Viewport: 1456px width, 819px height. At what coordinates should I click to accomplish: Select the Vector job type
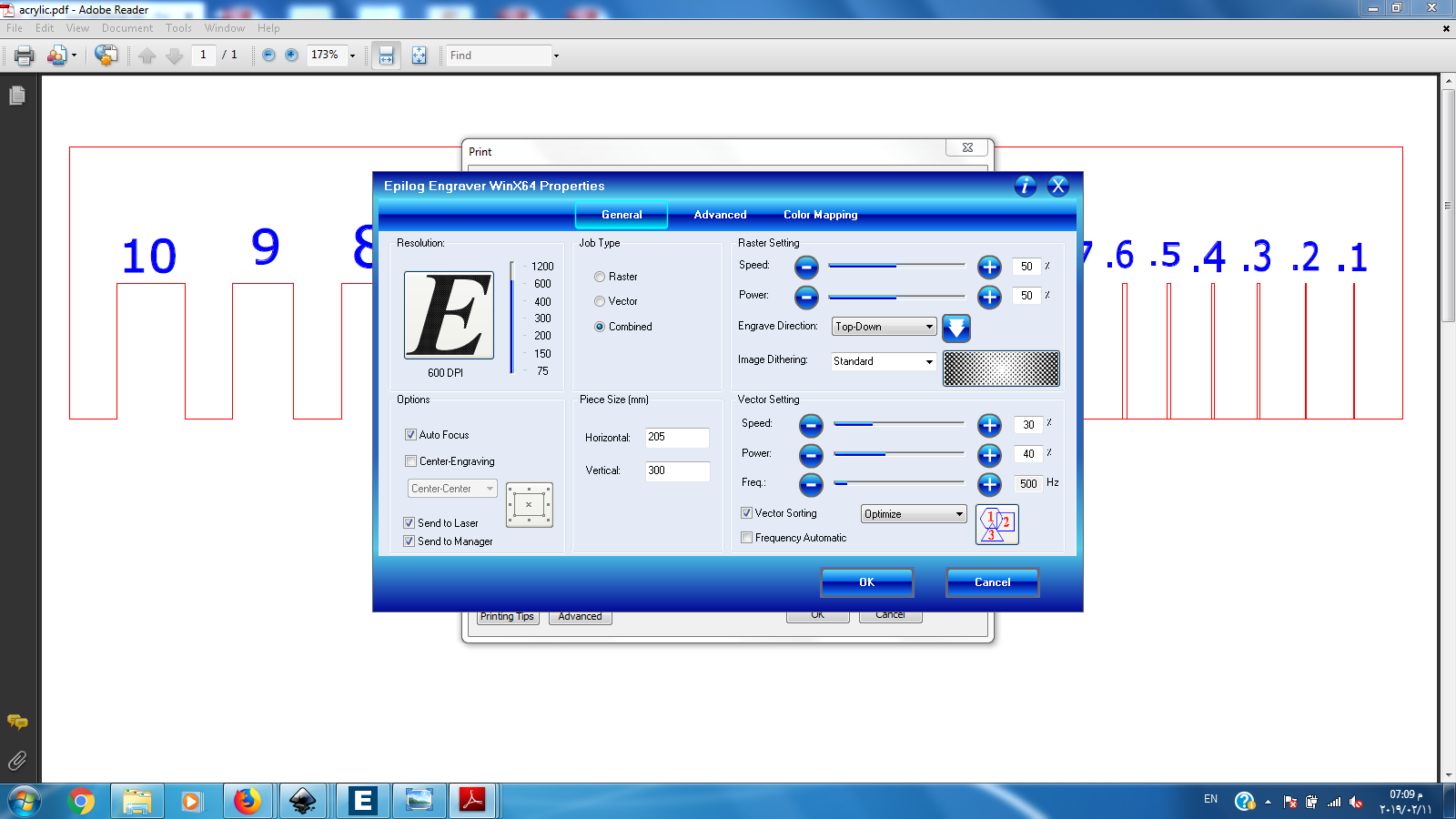pos(600,301)
